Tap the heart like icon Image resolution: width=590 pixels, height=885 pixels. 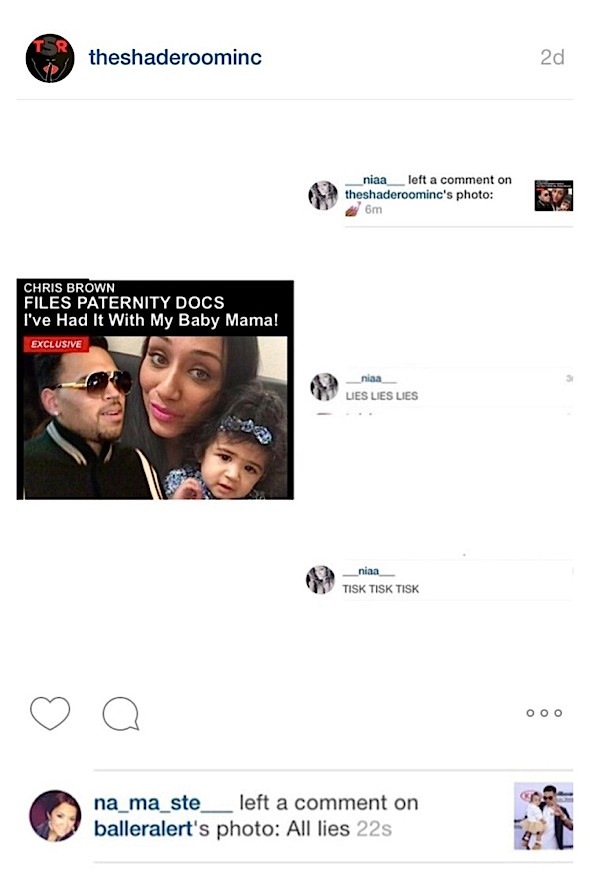pos(50,713)
